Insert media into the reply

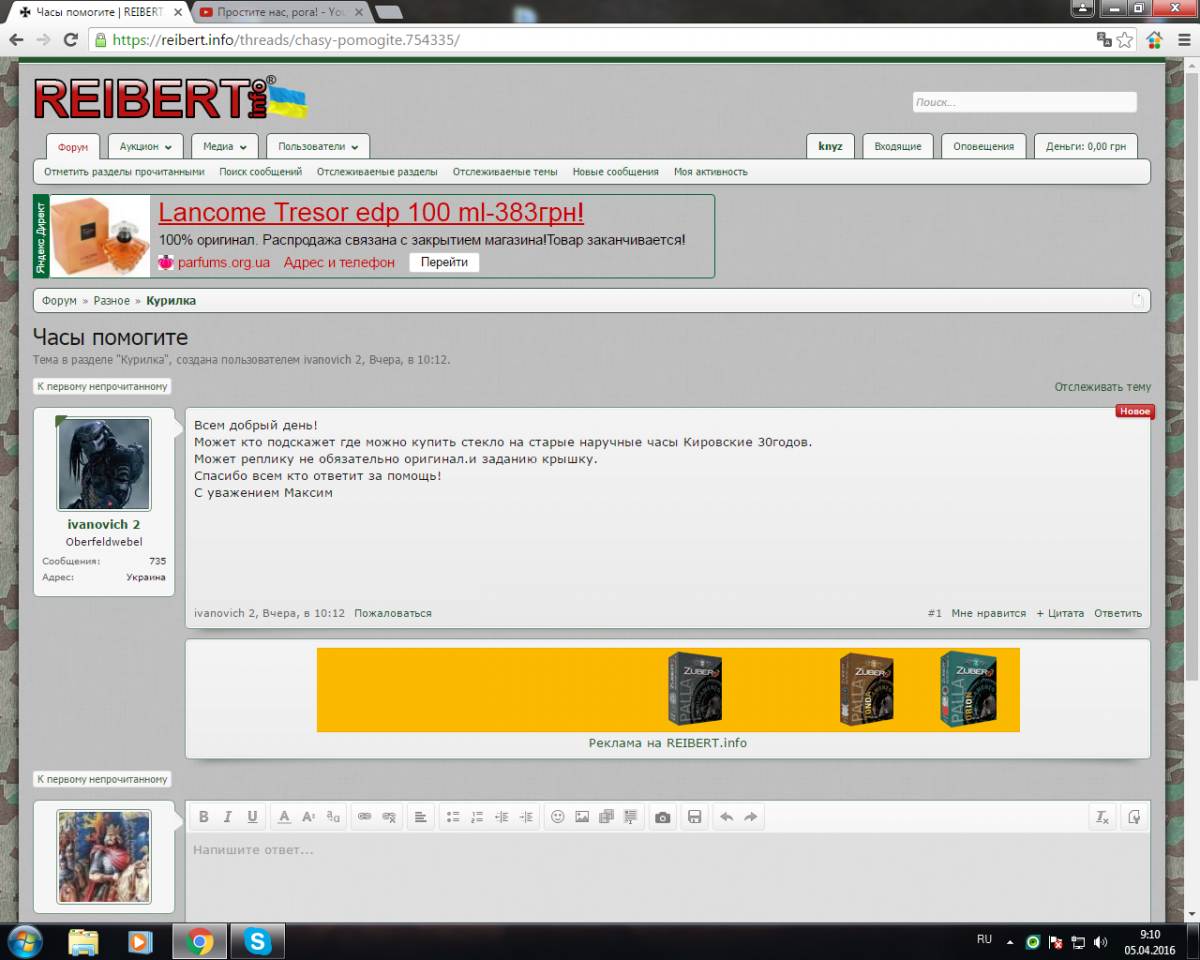(x=606, y=817)
